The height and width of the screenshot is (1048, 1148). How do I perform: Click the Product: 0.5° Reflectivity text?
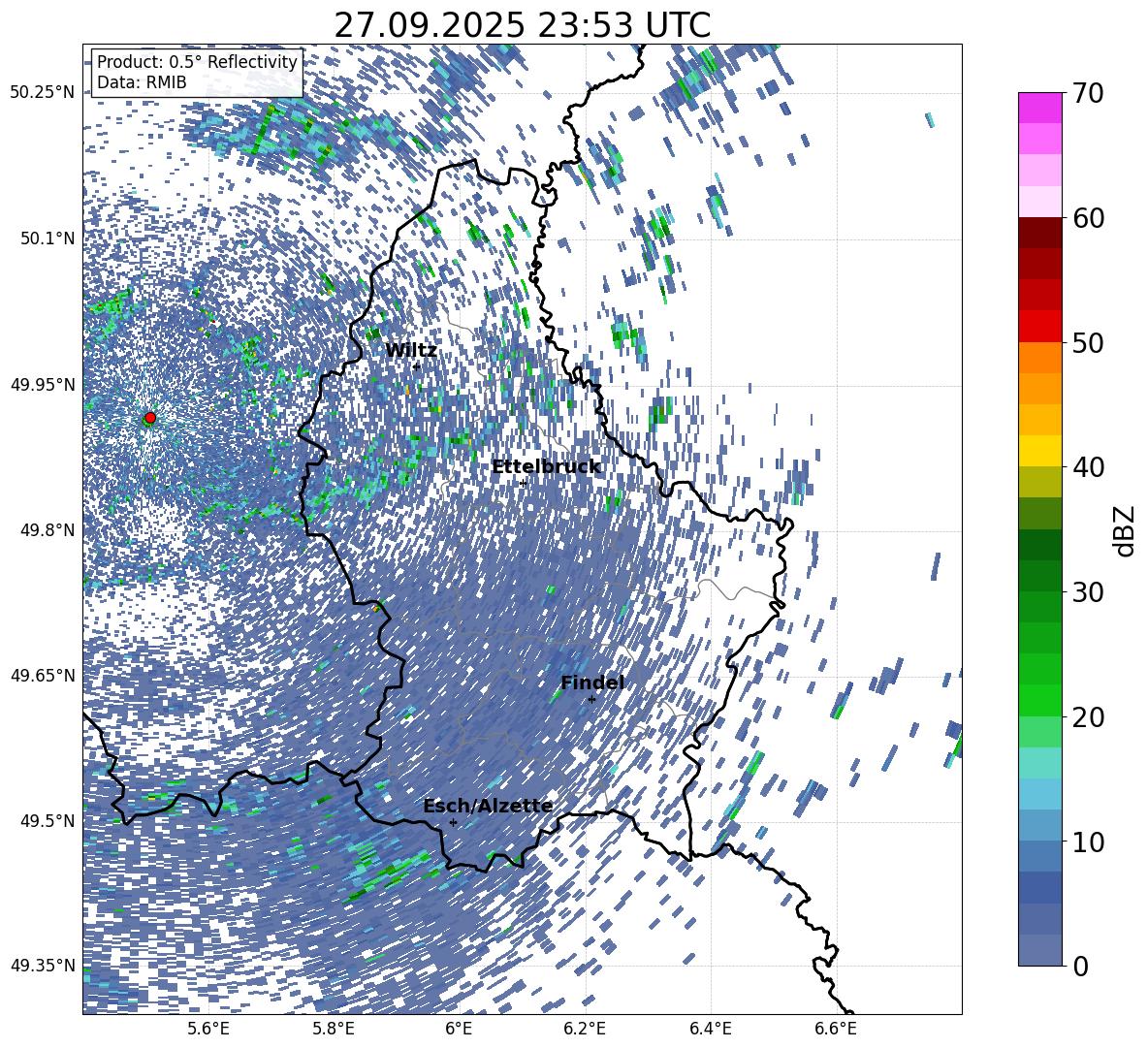coord(197,62)
